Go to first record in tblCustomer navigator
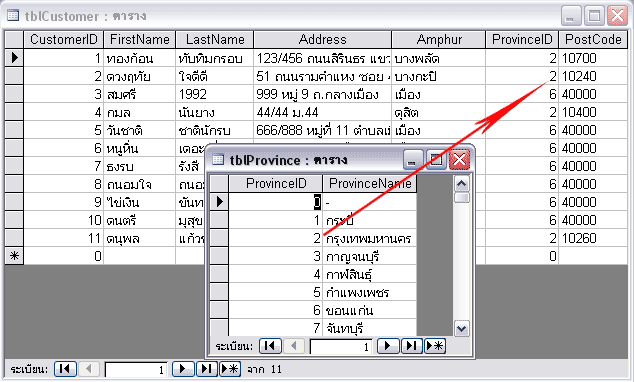Viewport: 634px width, 382px height. [x=65, y=369]
